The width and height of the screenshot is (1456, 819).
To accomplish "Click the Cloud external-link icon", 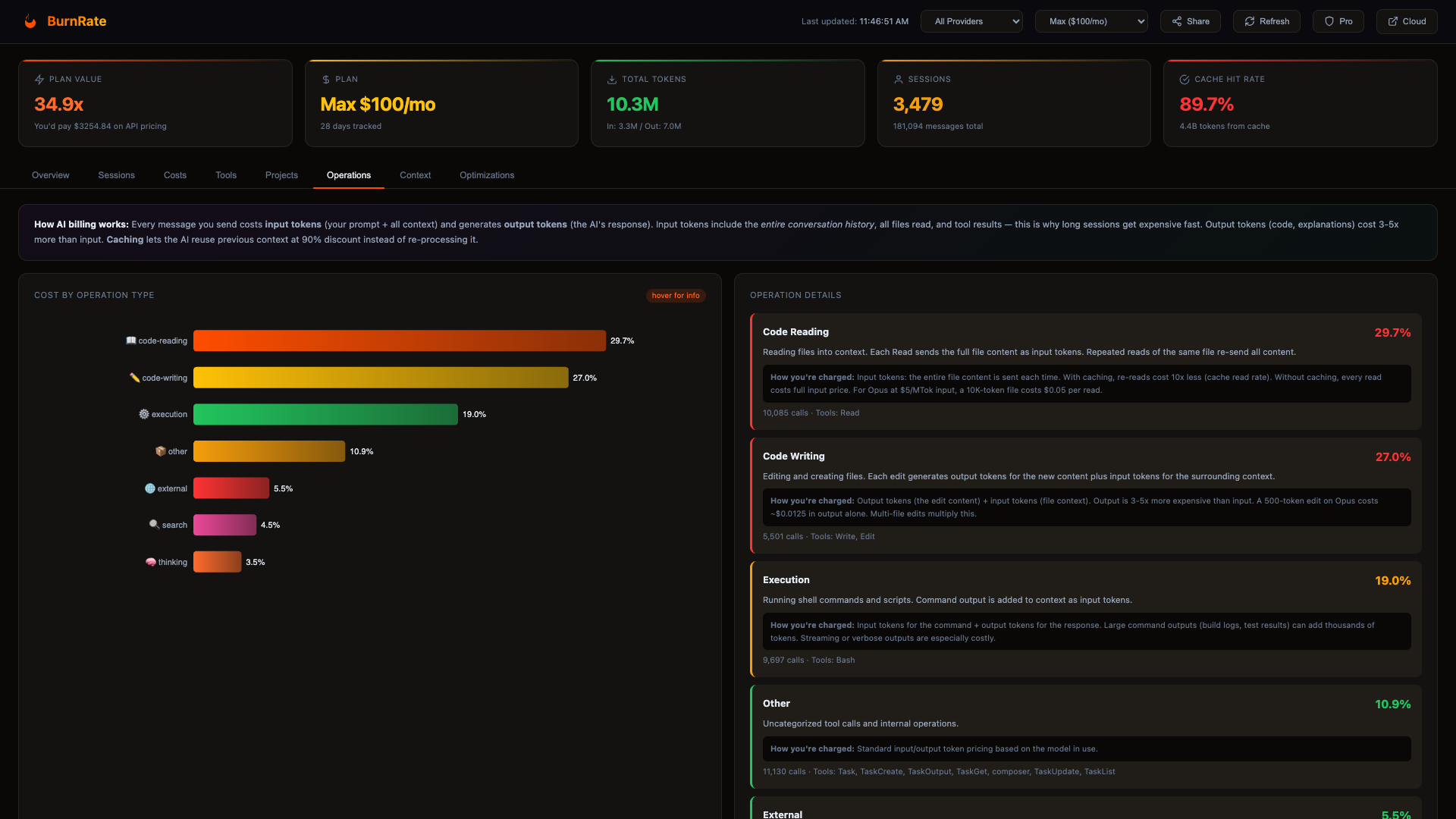I will tap(1392, 21).
